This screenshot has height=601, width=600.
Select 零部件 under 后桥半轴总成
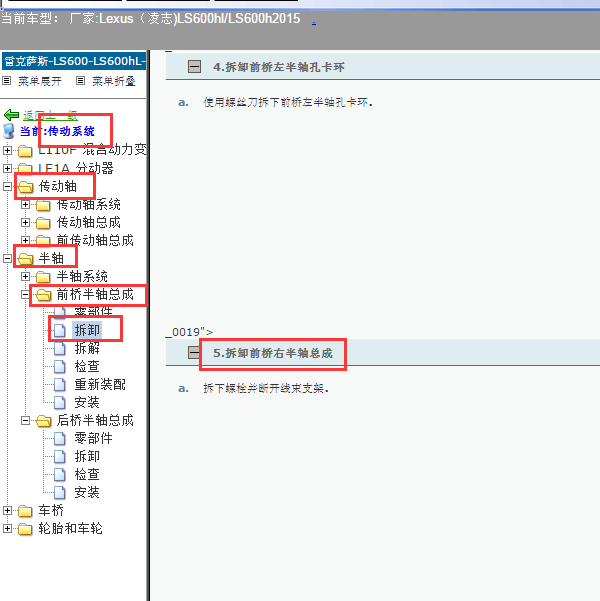[94, 438]
